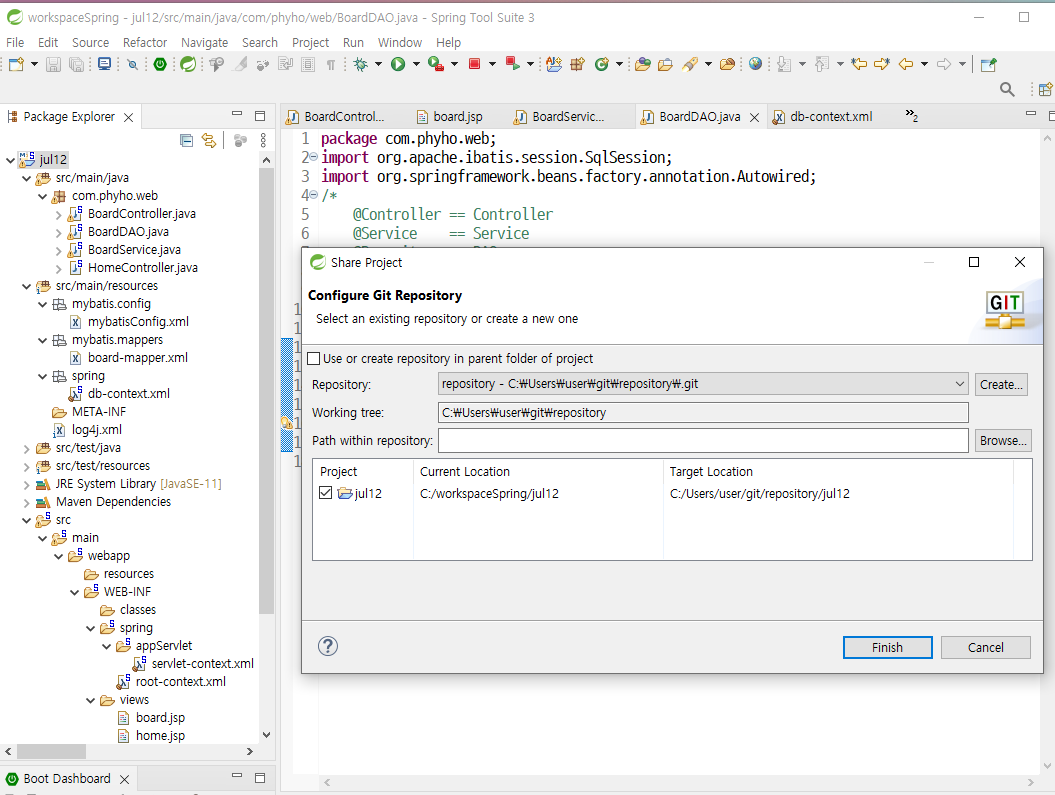This screenshot has width=1055, height=795.
Task: Click the Pin Editor icon
Action: click(x=988, y=65)
